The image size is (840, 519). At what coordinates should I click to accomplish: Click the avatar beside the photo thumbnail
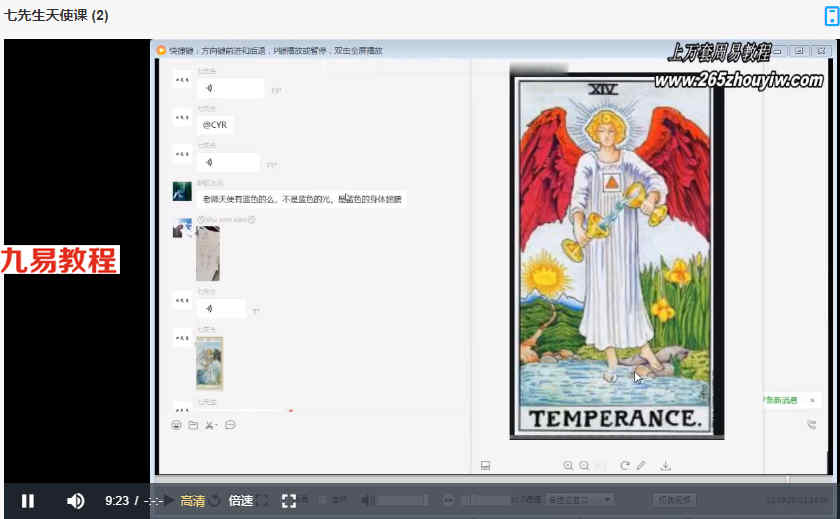(x=182, y=228)
